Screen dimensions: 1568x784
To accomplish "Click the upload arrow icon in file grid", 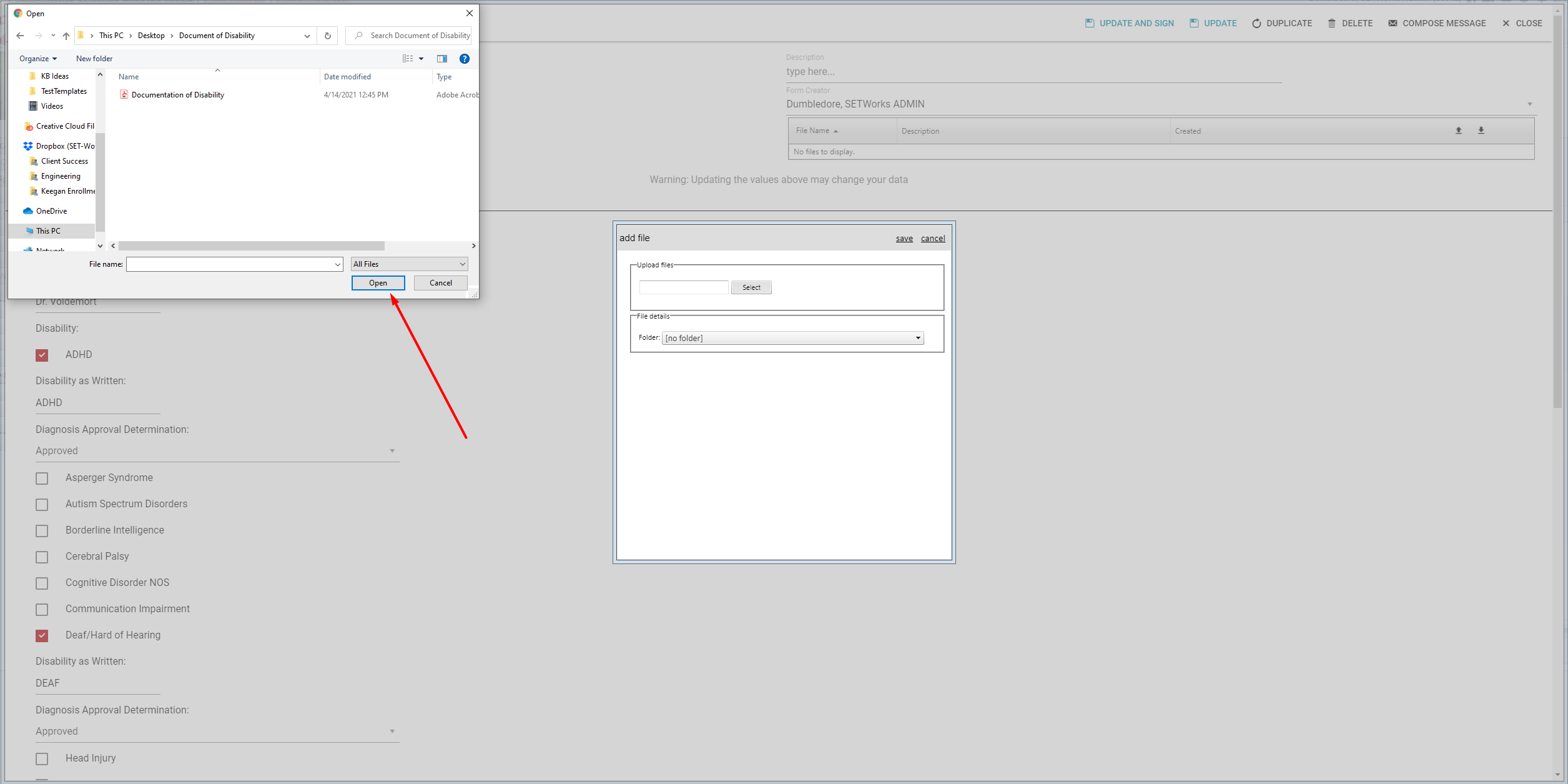I will pos(1458,131).
